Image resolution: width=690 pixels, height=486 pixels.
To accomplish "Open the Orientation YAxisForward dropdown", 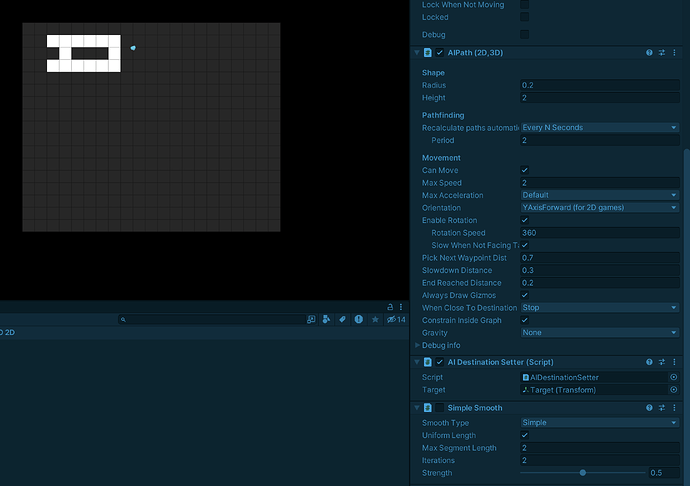I will 599,207.
